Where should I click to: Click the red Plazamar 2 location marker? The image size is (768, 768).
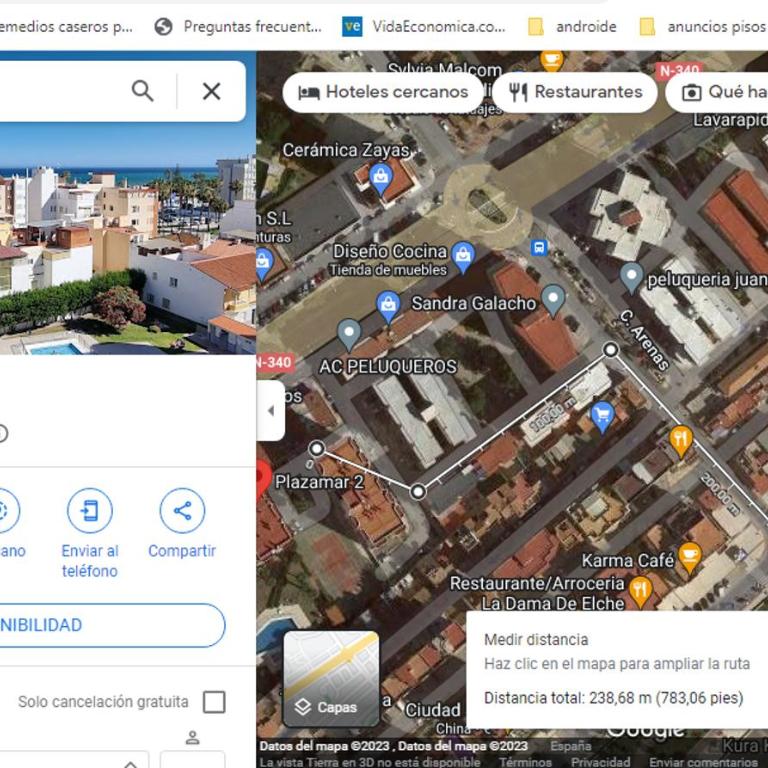[x=264, y=479]
